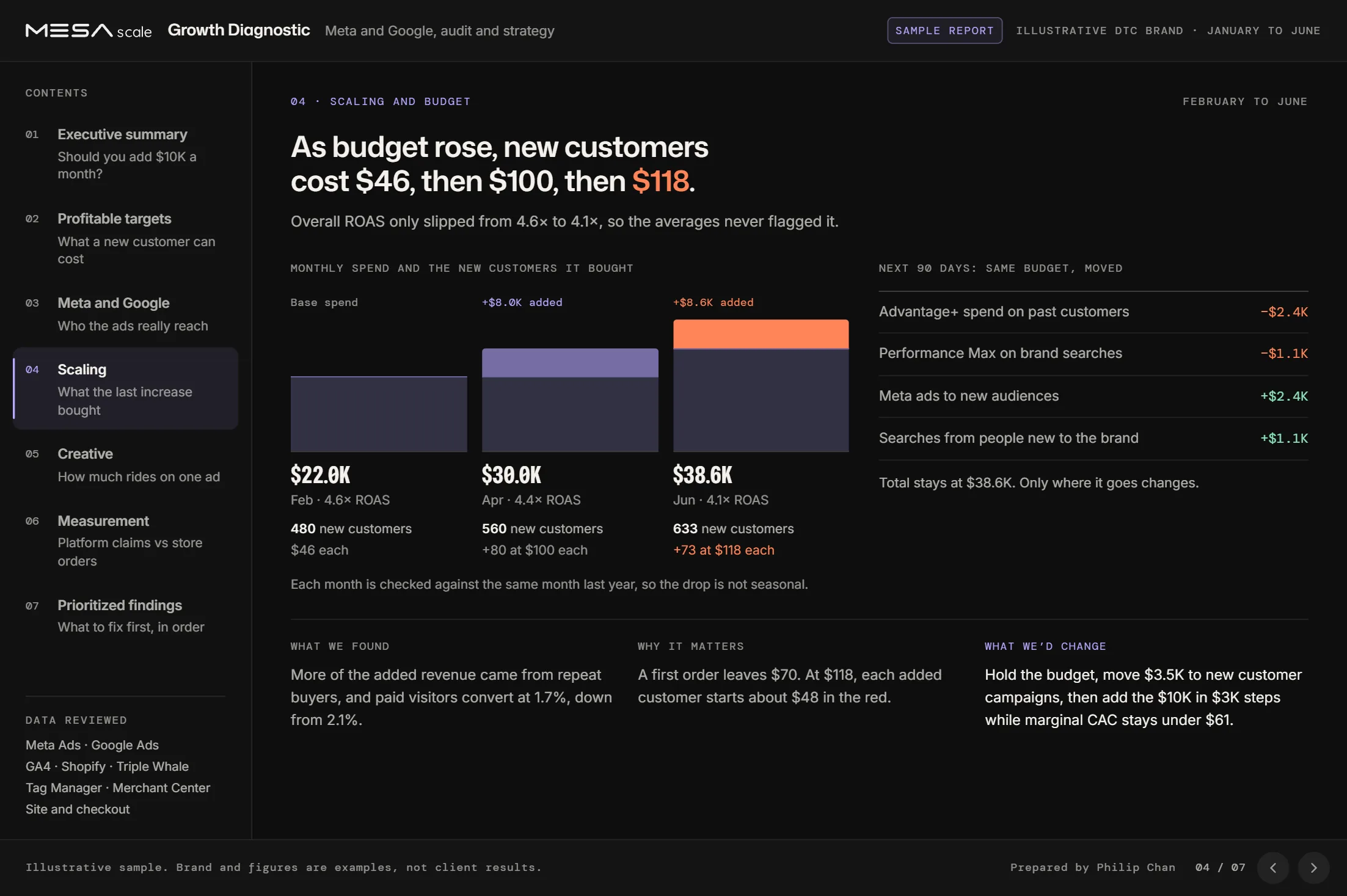Image resolution: width=1347 pixels, height=896 pixels.
Task: Open the Measurement section
Action: (x=125, y=541)
